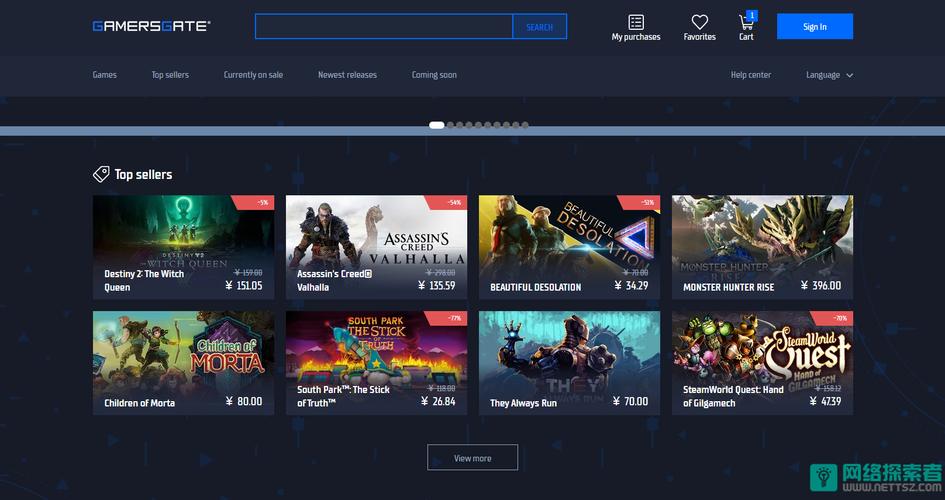Open SteamWorld Quest: Hand of Gilgamech card
Screen dimensions: 945x500
click(762, 363)
